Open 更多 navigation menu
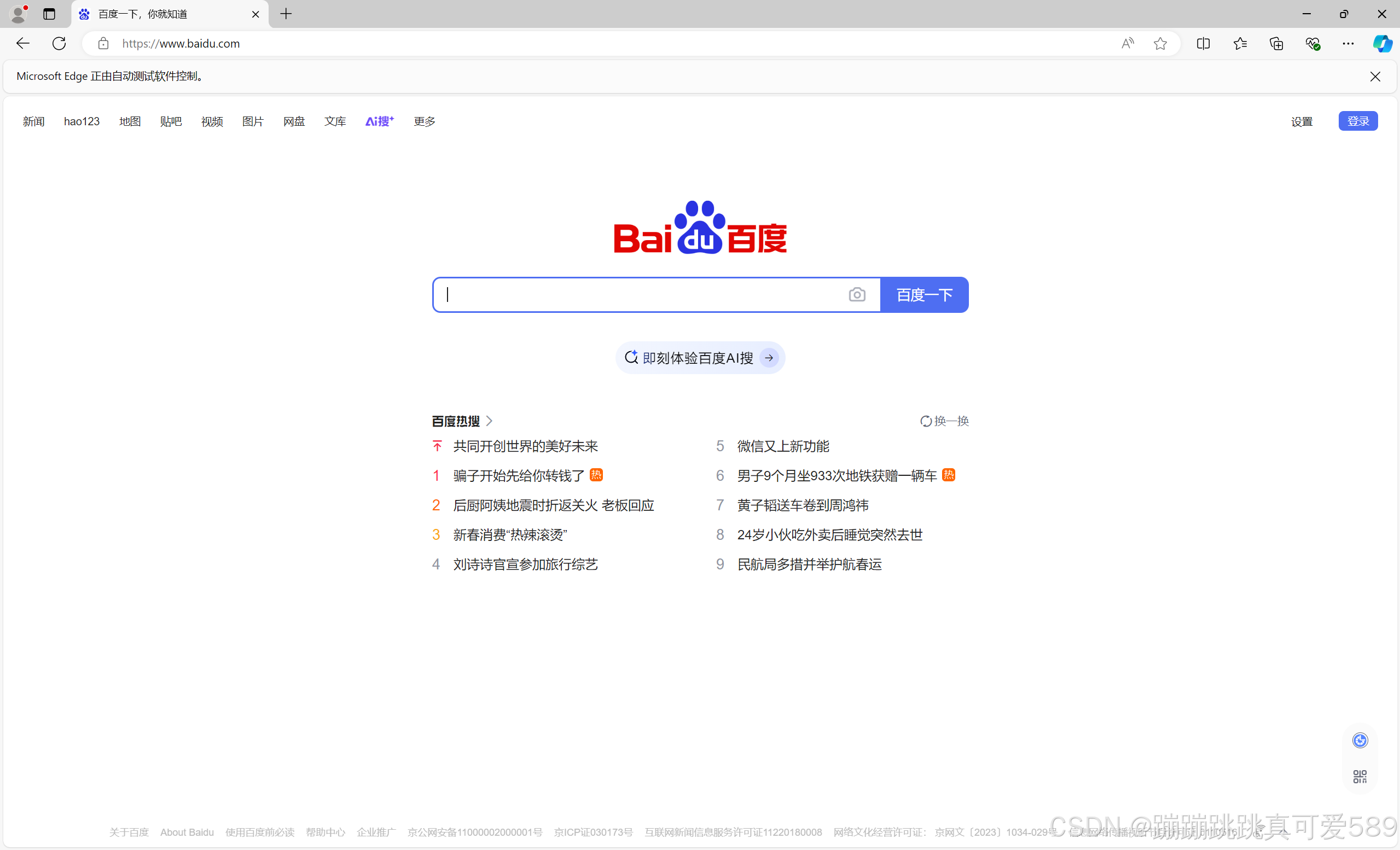Viewport: 1400px width, 850px height. pos(425,121)
